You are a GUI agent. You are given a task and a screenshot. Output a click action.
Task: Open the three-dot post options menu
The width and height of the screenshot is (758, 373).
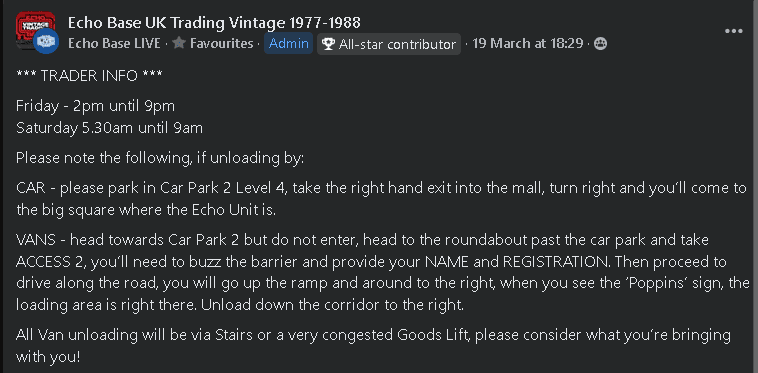point(733,31)
